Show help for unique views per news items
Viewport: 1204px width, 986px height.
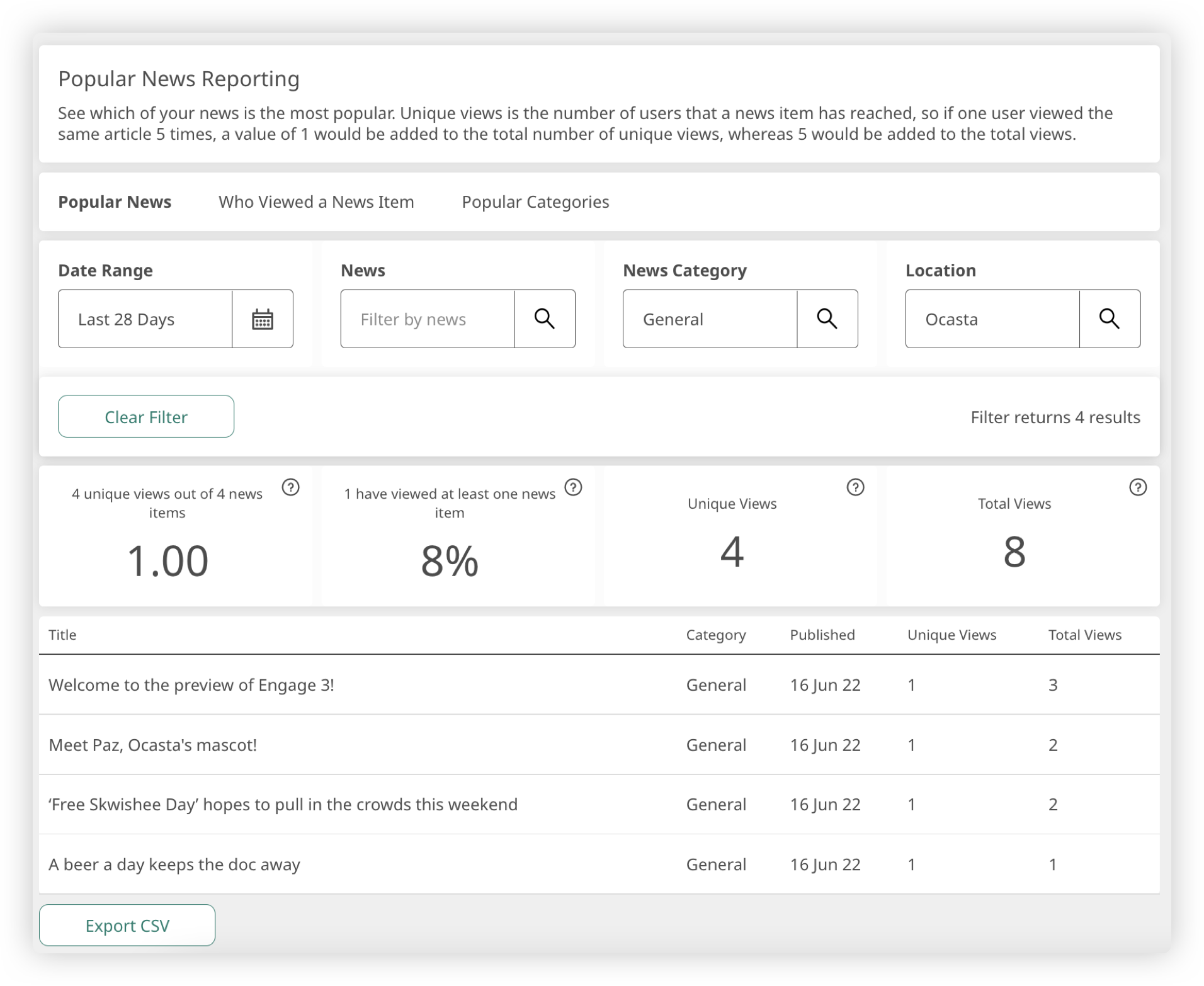point(290,487)
